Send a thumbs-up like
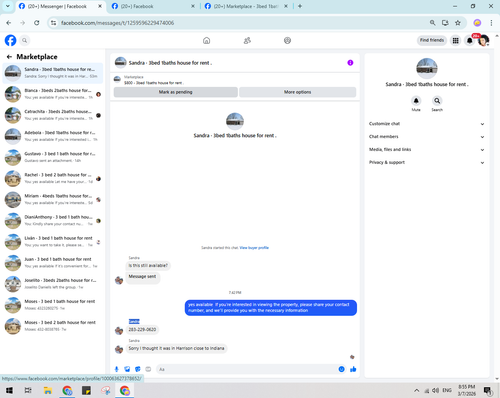 (x=353, y=369)
